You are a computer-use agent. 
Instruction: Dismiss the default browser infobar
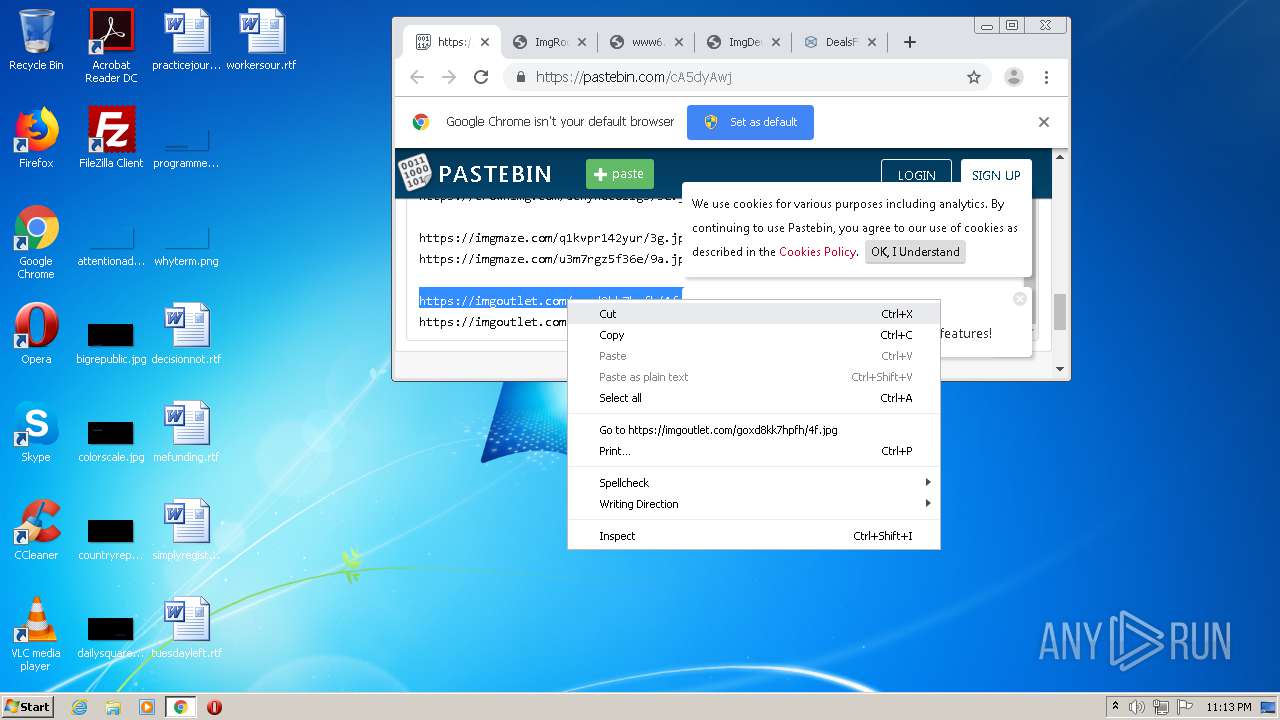click(1044, 122)
